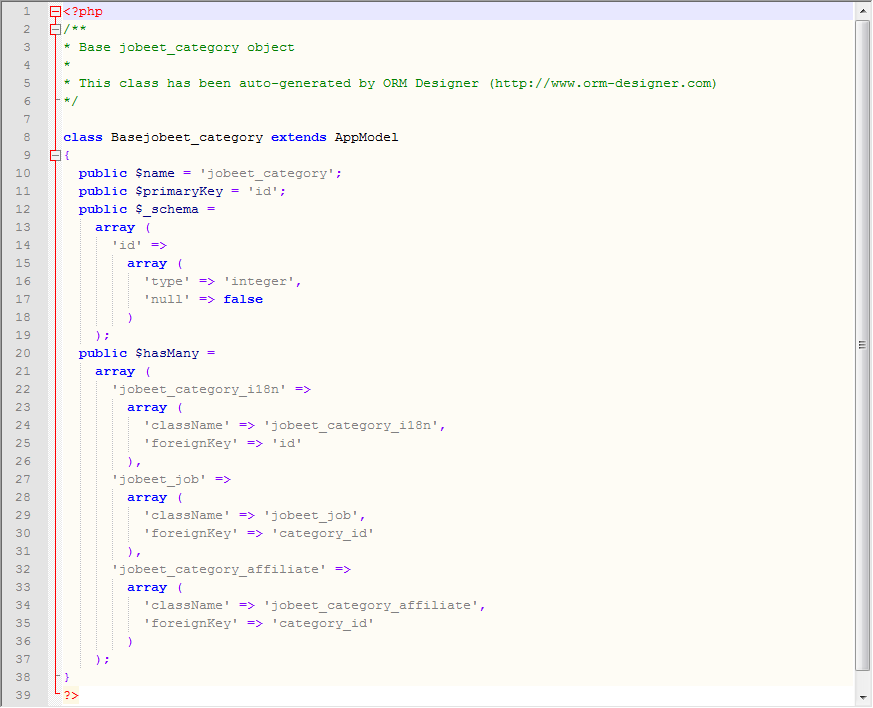Click the scrollbar down arrow

pos(862,696)
